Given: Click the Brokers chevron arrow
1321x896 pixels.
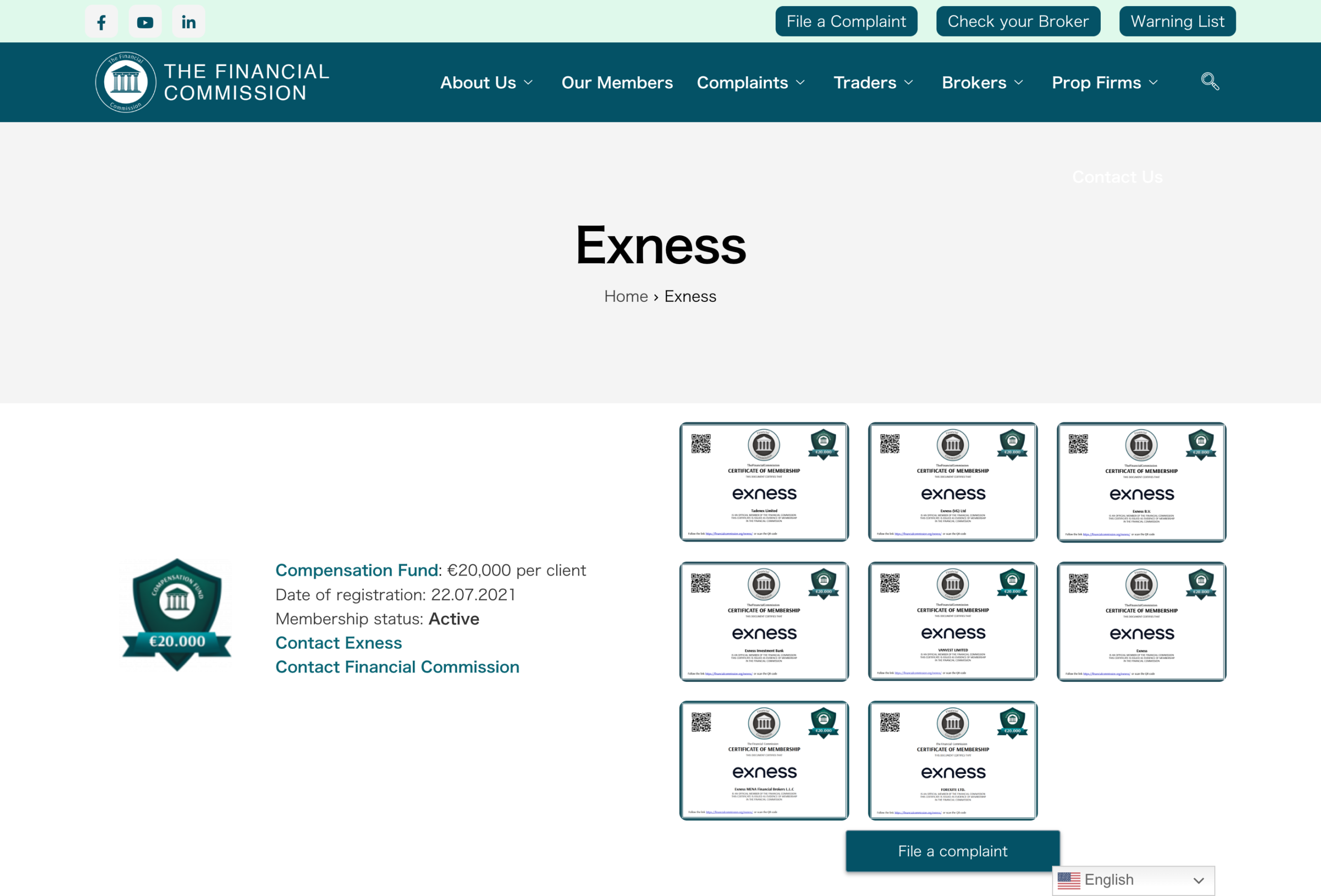Looking at the screenshot, I should pyautogui.click(x=1019, y=83).
